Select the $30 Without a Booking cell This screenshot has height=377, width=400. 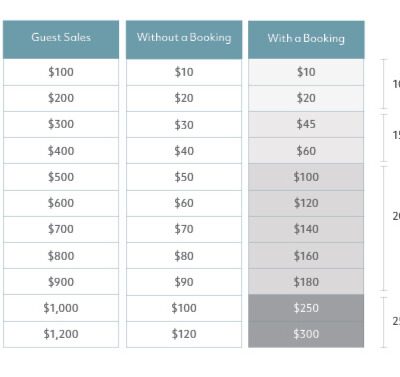pos(184,124)
